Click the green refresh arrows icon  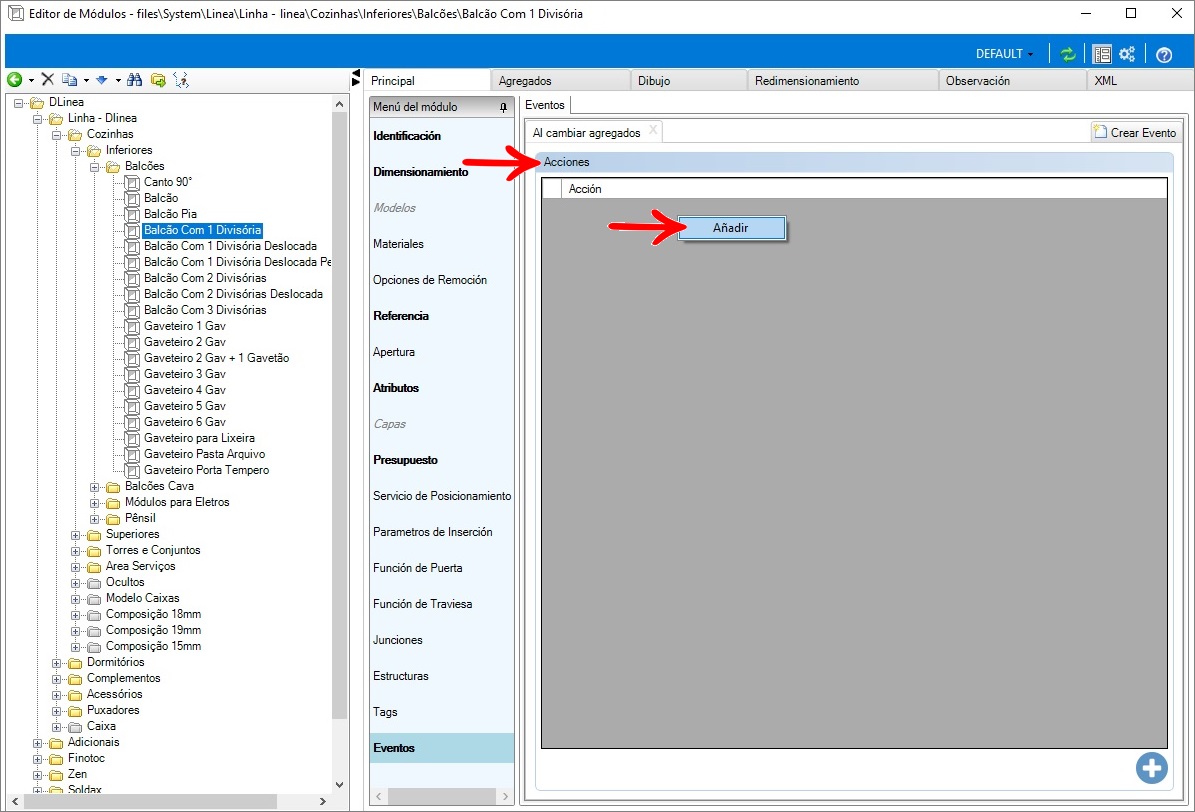[x=1068, y=54]
